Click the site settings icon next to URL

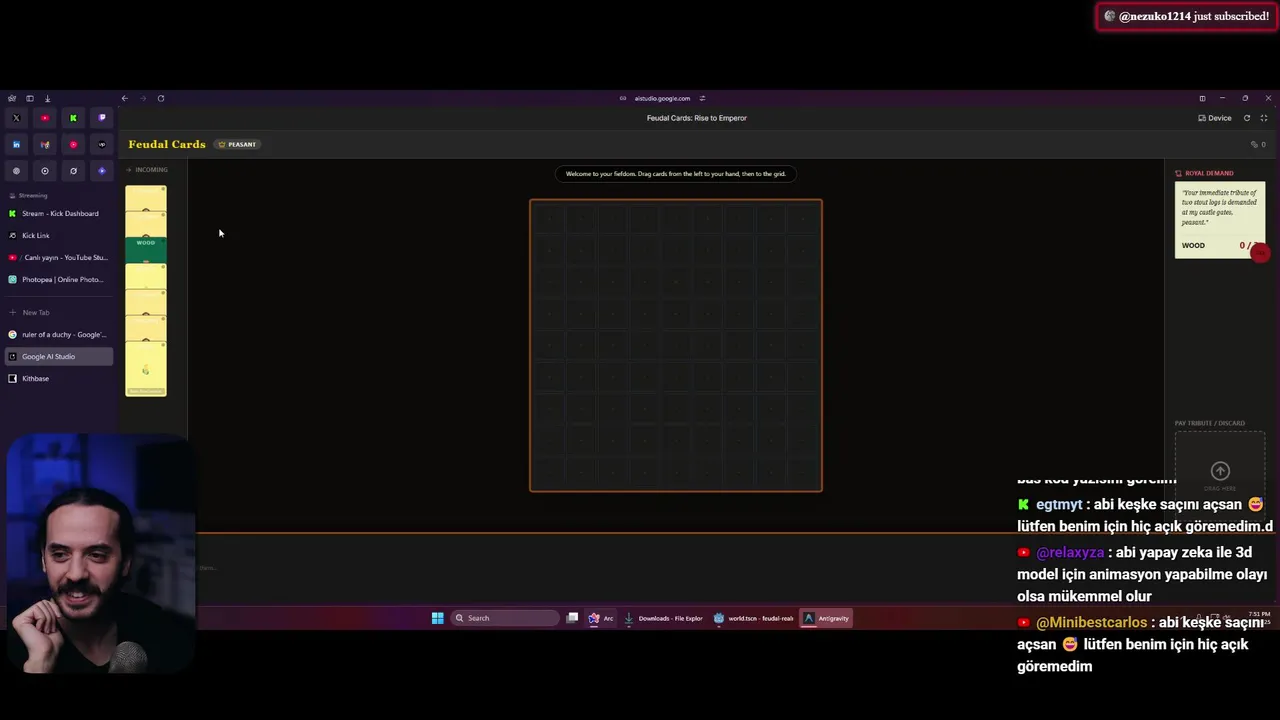tap(702, 98)
